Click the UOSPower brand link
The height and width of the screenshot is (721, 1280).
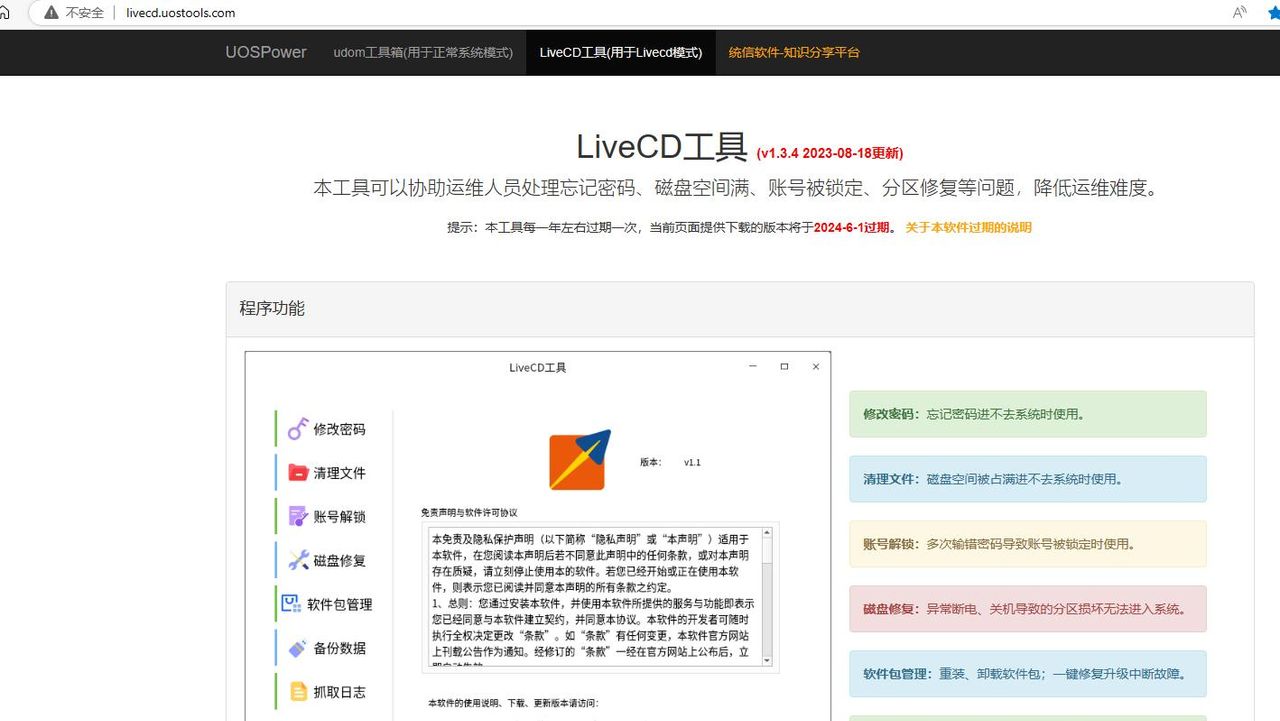tap(266, 52)
